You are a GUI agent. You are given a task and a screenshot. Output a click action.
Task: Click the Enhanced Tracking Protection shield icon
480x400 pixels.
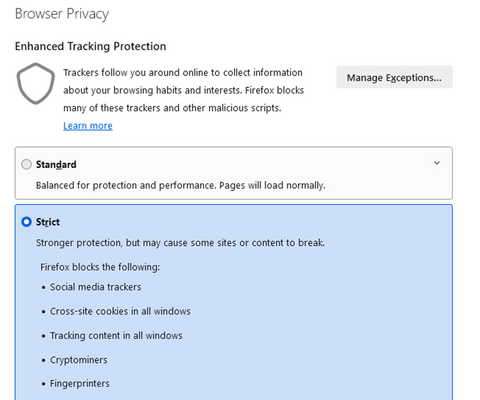click(x=35, y=83)
